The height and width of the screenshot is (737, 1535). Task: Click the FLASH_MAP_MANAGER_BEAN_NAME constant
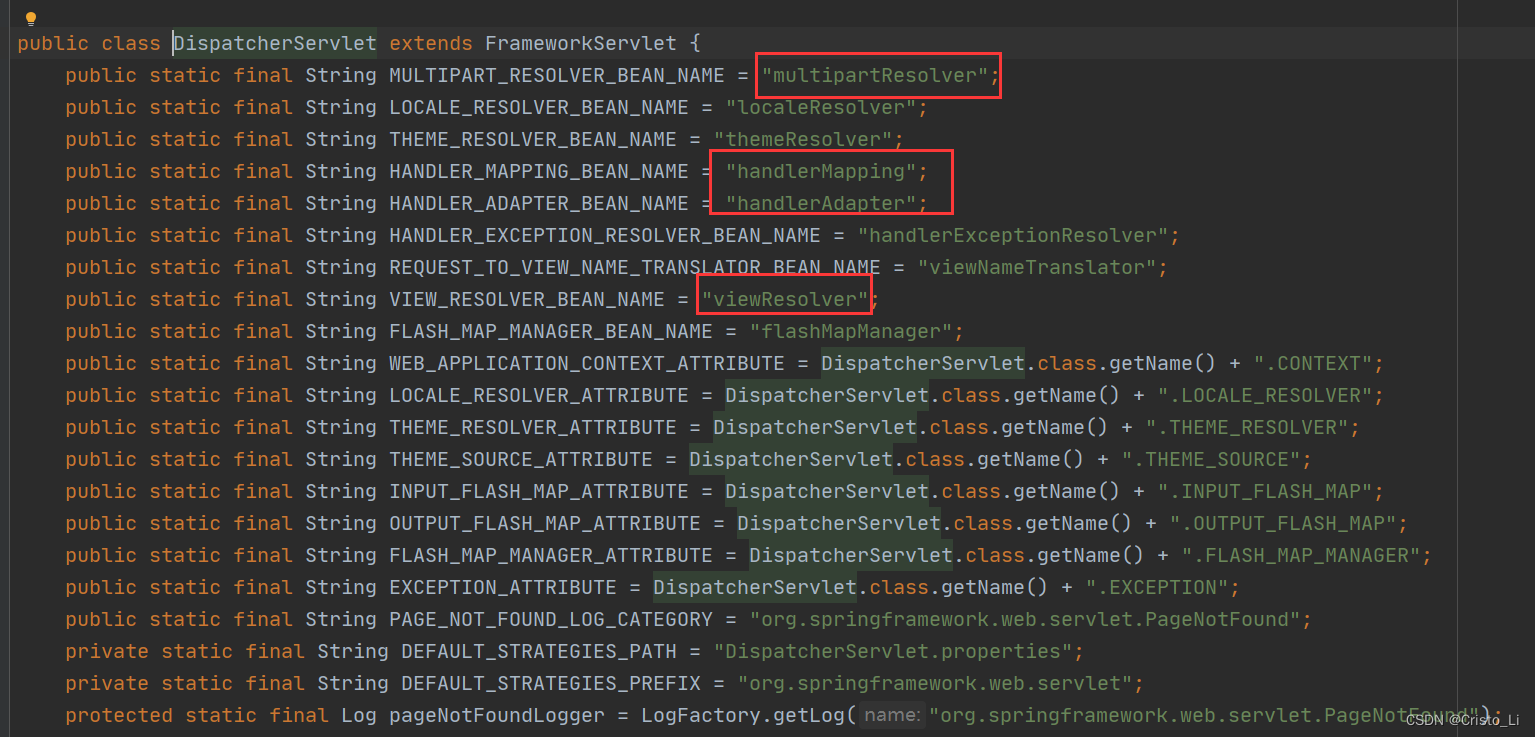[551, 331]
